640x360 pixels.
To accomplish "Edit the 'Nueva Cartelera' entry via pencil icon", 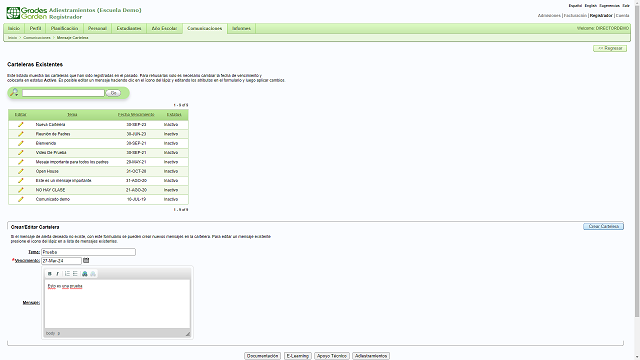I will [x=20, y=124].
